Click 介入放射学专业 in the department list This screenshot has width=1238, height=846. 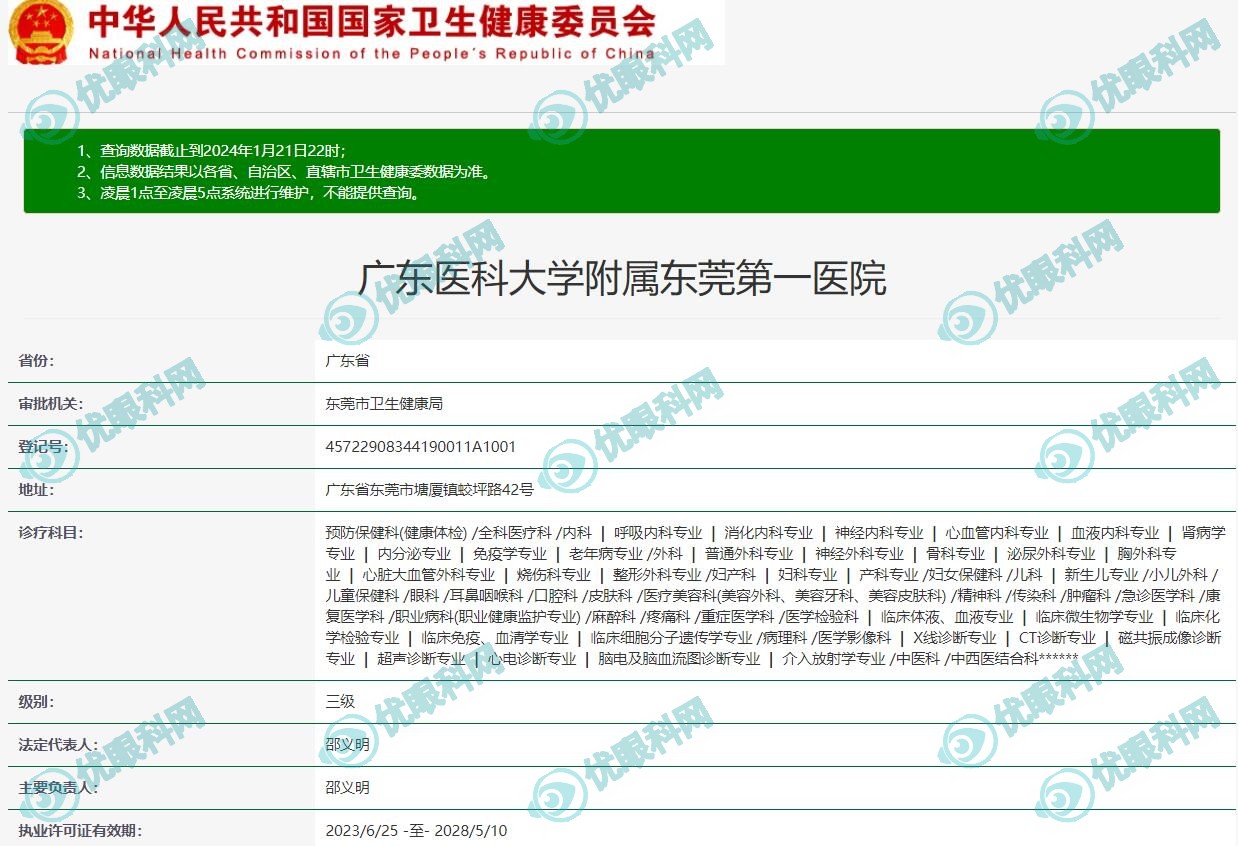833,659
